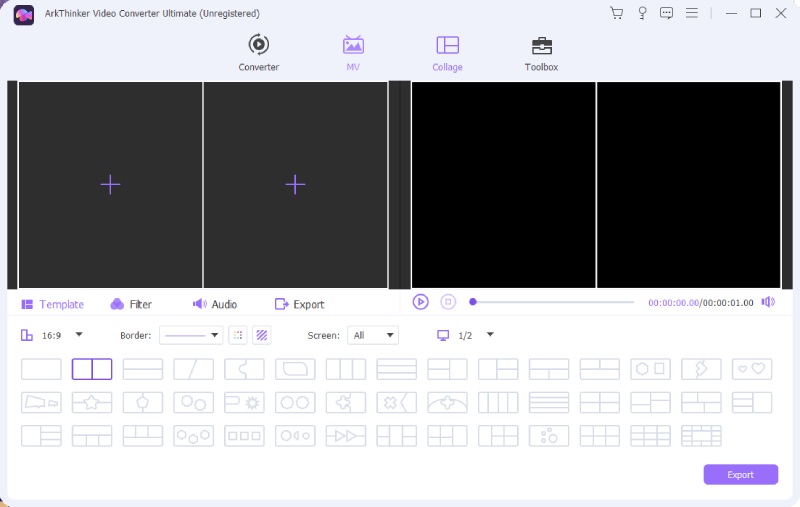Select the cloud arch with cross template
This screenshot has height=507, width=800.
(x=447, y=402)
